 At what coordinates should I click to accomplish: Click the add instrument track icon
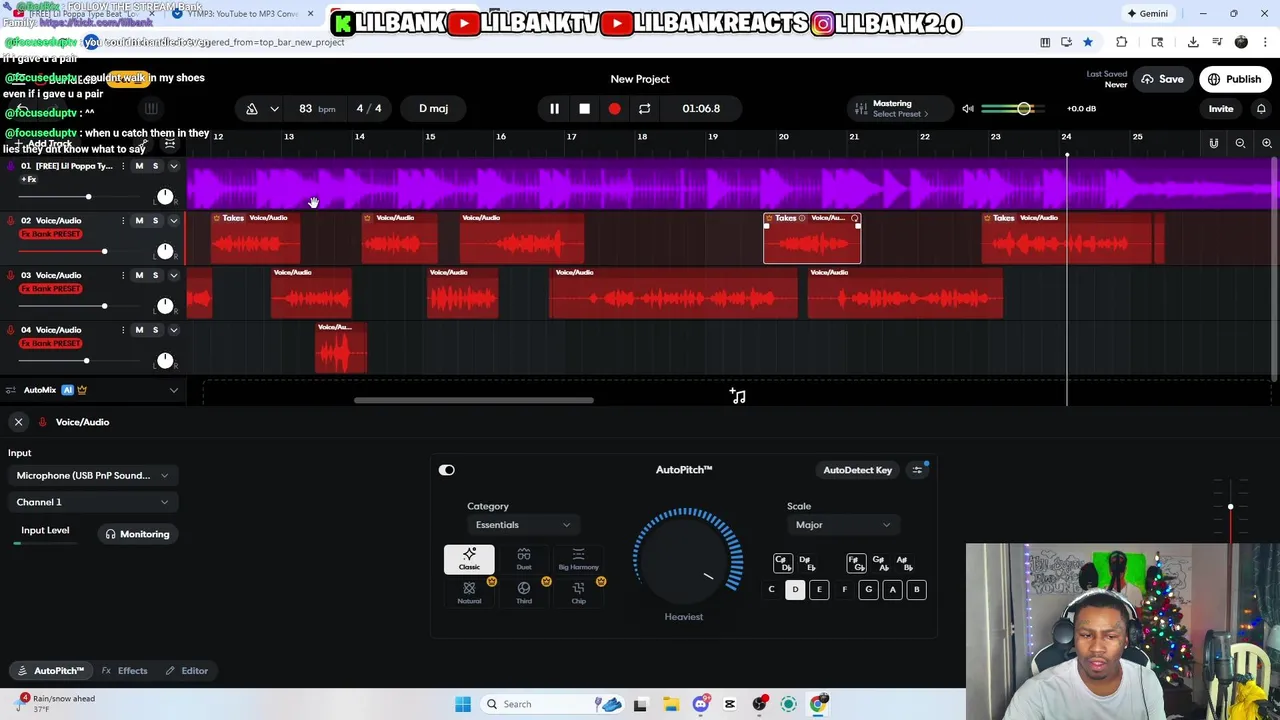pos(738,396)
